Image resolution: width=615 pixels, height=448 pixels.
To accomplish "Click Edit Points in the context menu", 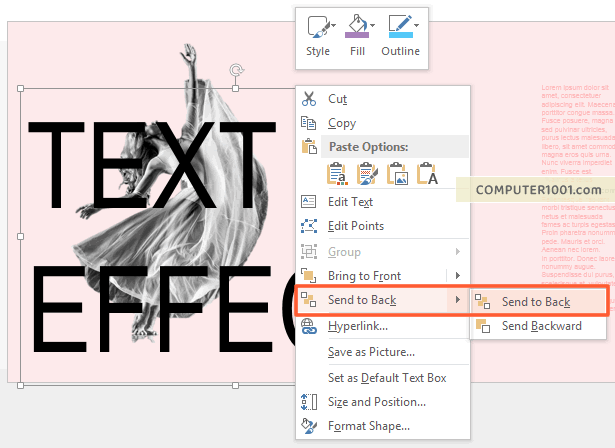I will (x=355, y=226).
